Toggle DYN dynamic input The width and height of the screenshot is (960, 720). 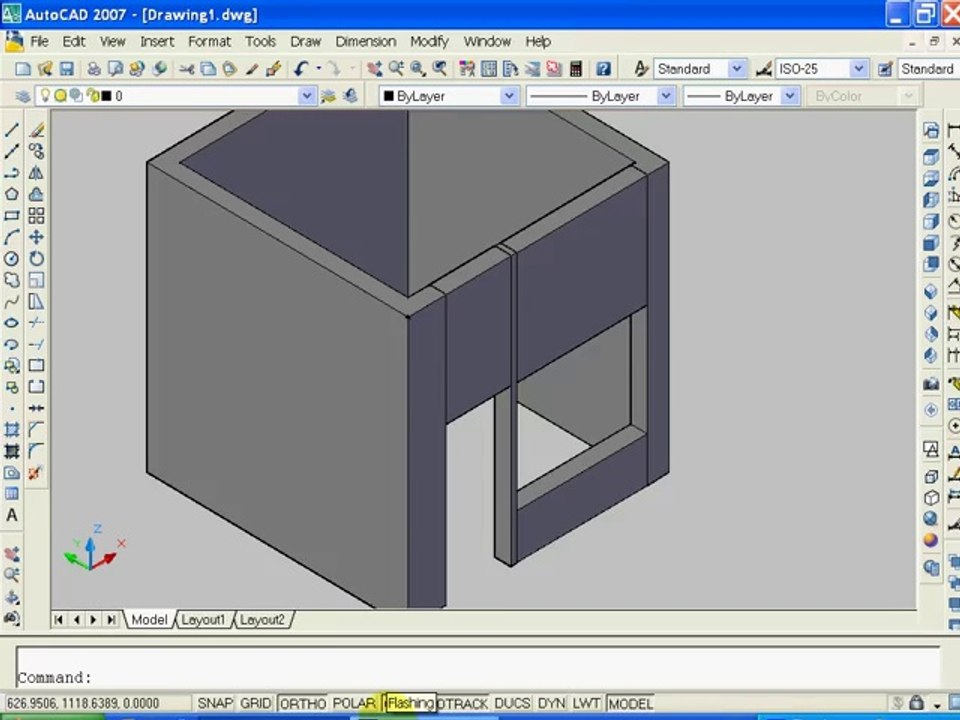coord(552,703)
